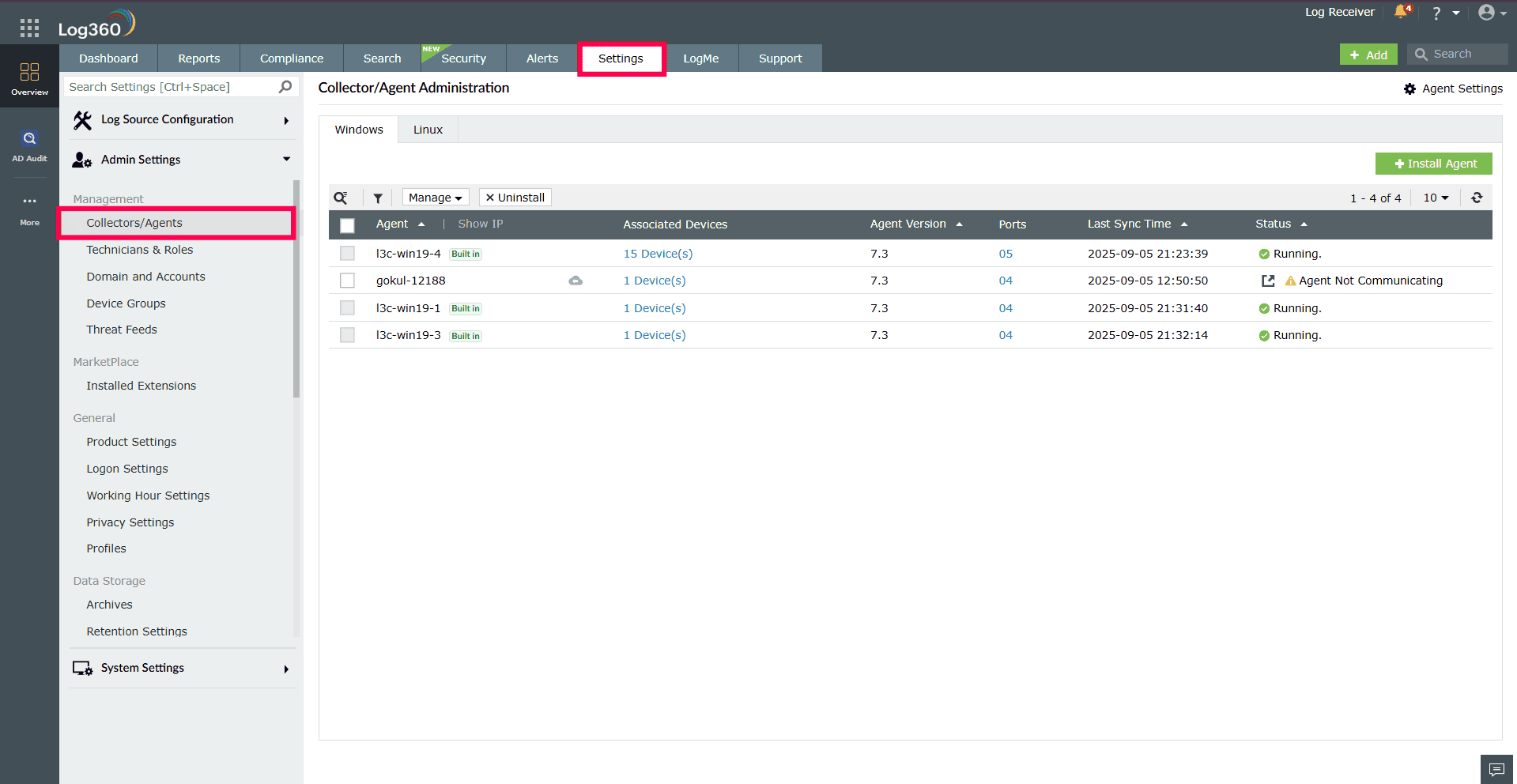Click the top-right Search field

click(x=1458, y=54)
